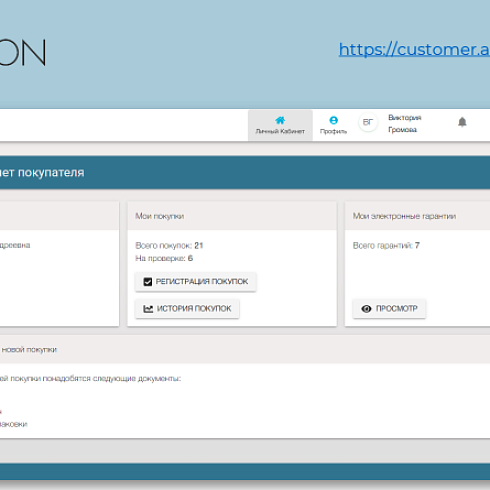Viewport: 490px width, 490px height.
Task: Click the Профиль user circle icon
Action: [x=333, y=120]
